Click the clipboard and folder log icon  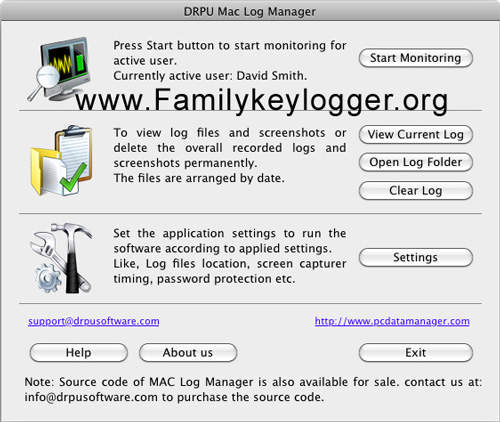(x=62, y=160)
